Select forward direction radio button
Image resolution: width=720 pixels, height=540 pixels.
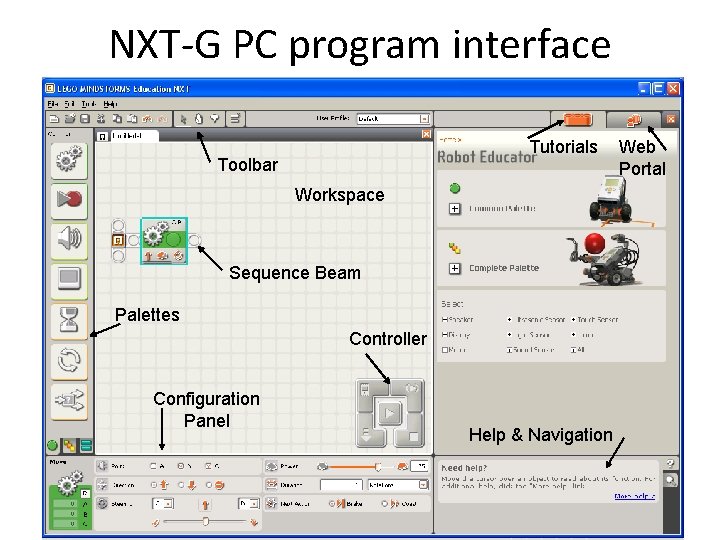[154, 485]
